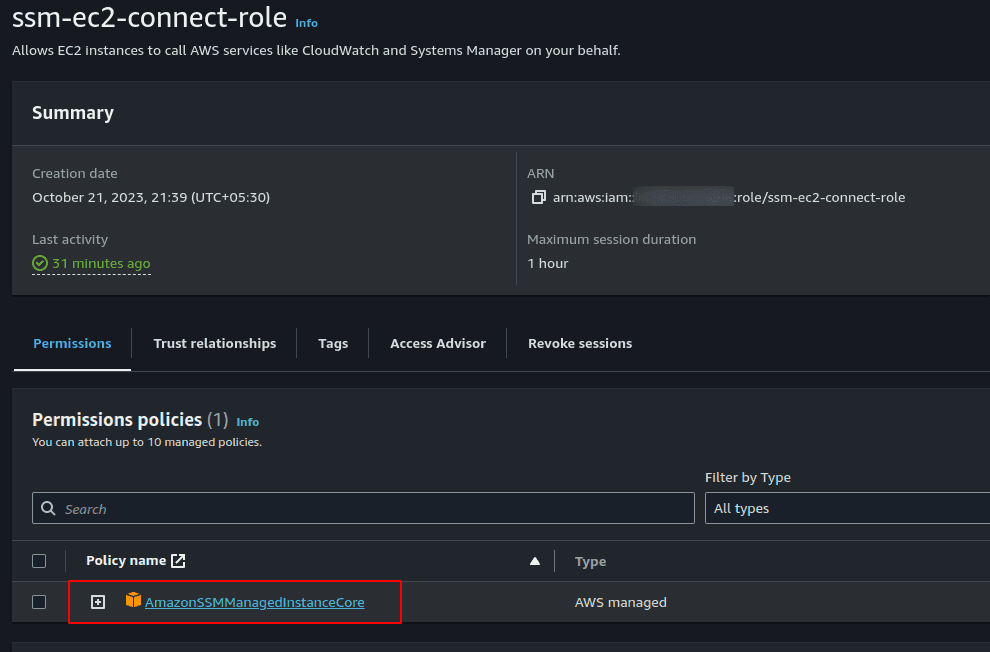Open Info beside the ssm-ec2-connect-role title
The width and height of the screenshot is (990, 652).
click(306, 23)
